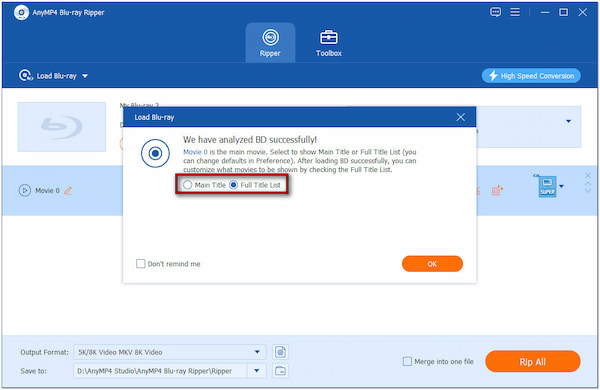Click the large disc icon in the dialog
The height and width of the screenshot is (390, 600).
coord(155,153)
